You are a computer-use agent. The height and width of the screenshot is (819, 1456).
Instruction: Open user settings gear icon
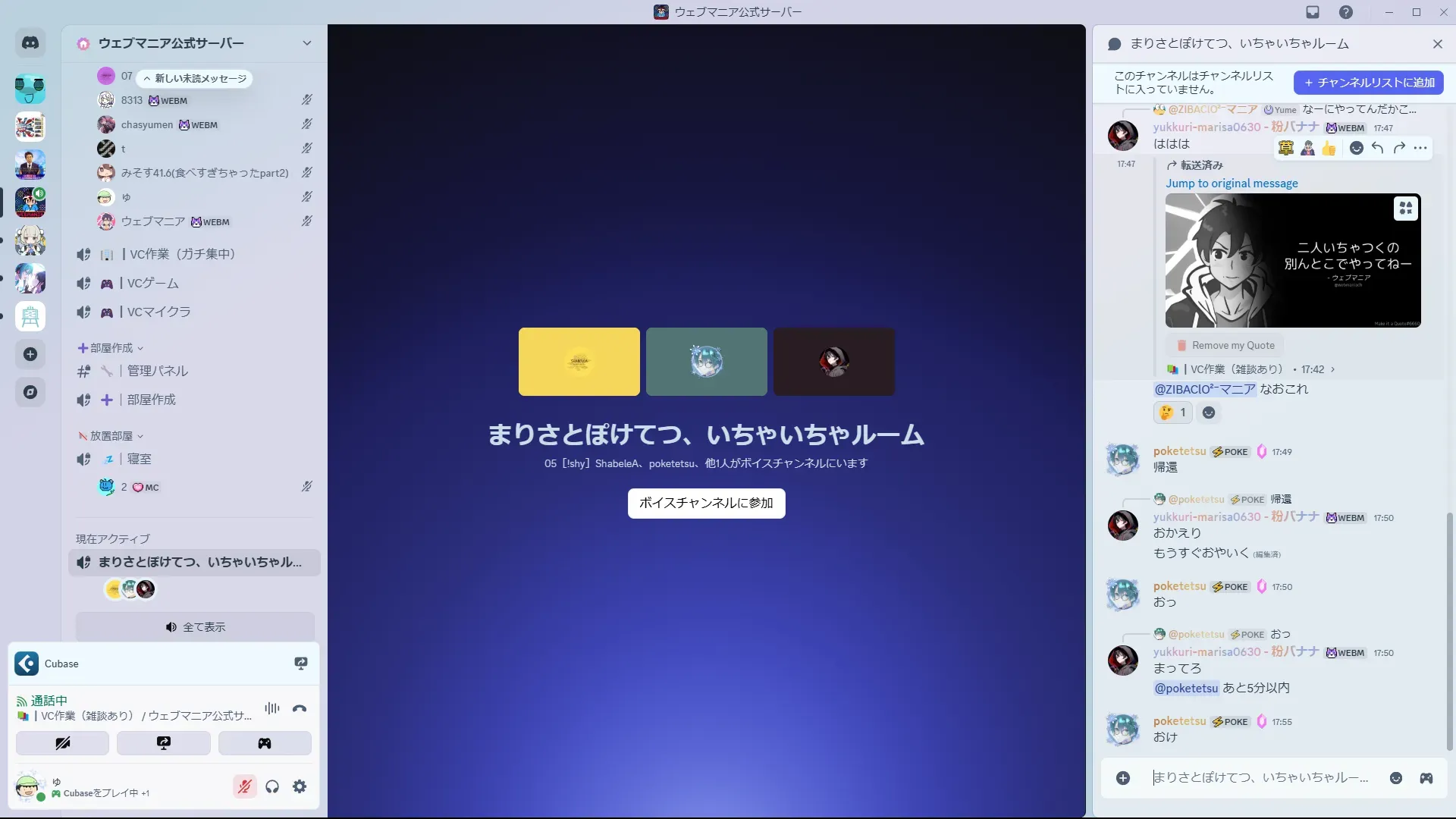[300, 786]
